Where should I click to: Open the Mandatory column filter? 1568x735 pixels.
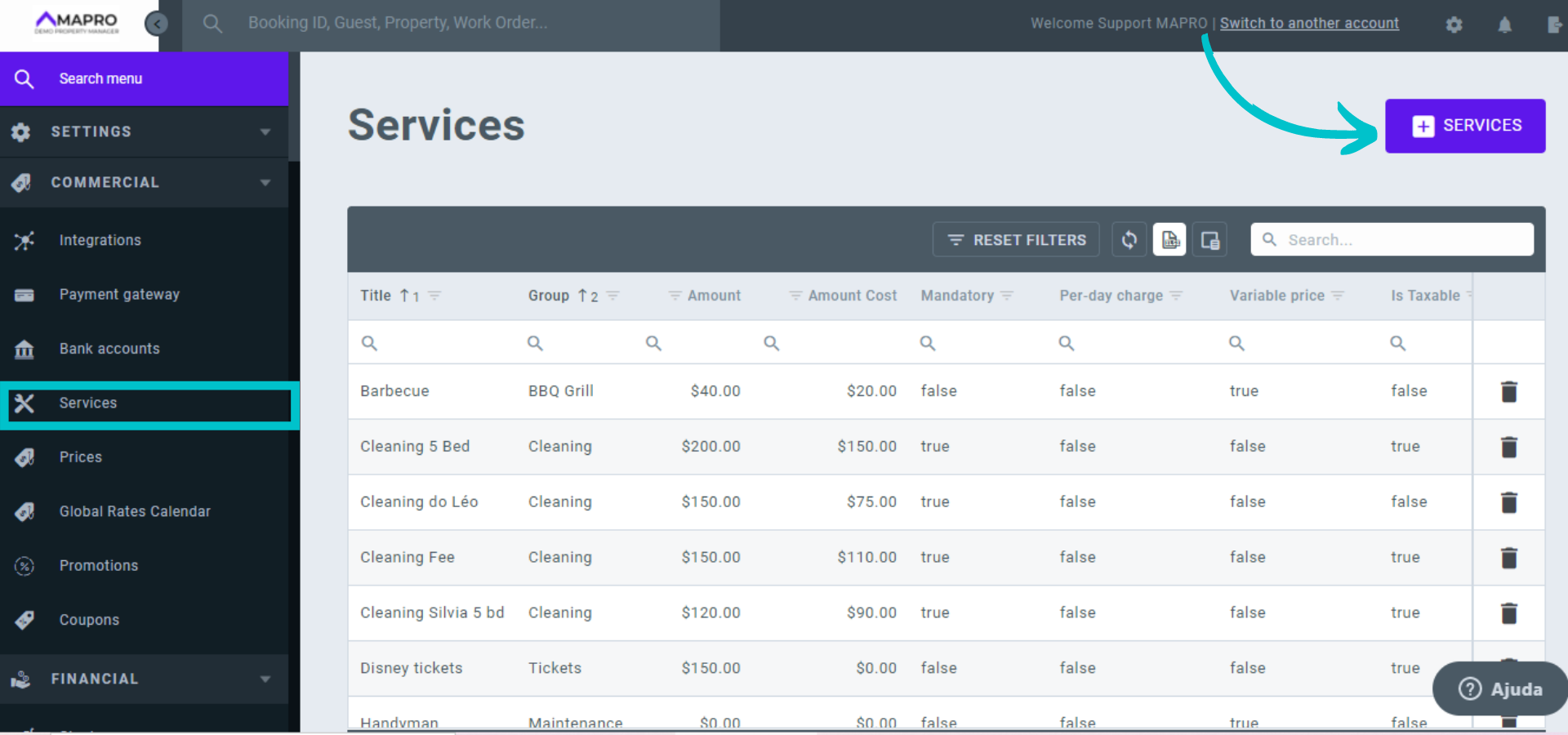click(1007, 296)
